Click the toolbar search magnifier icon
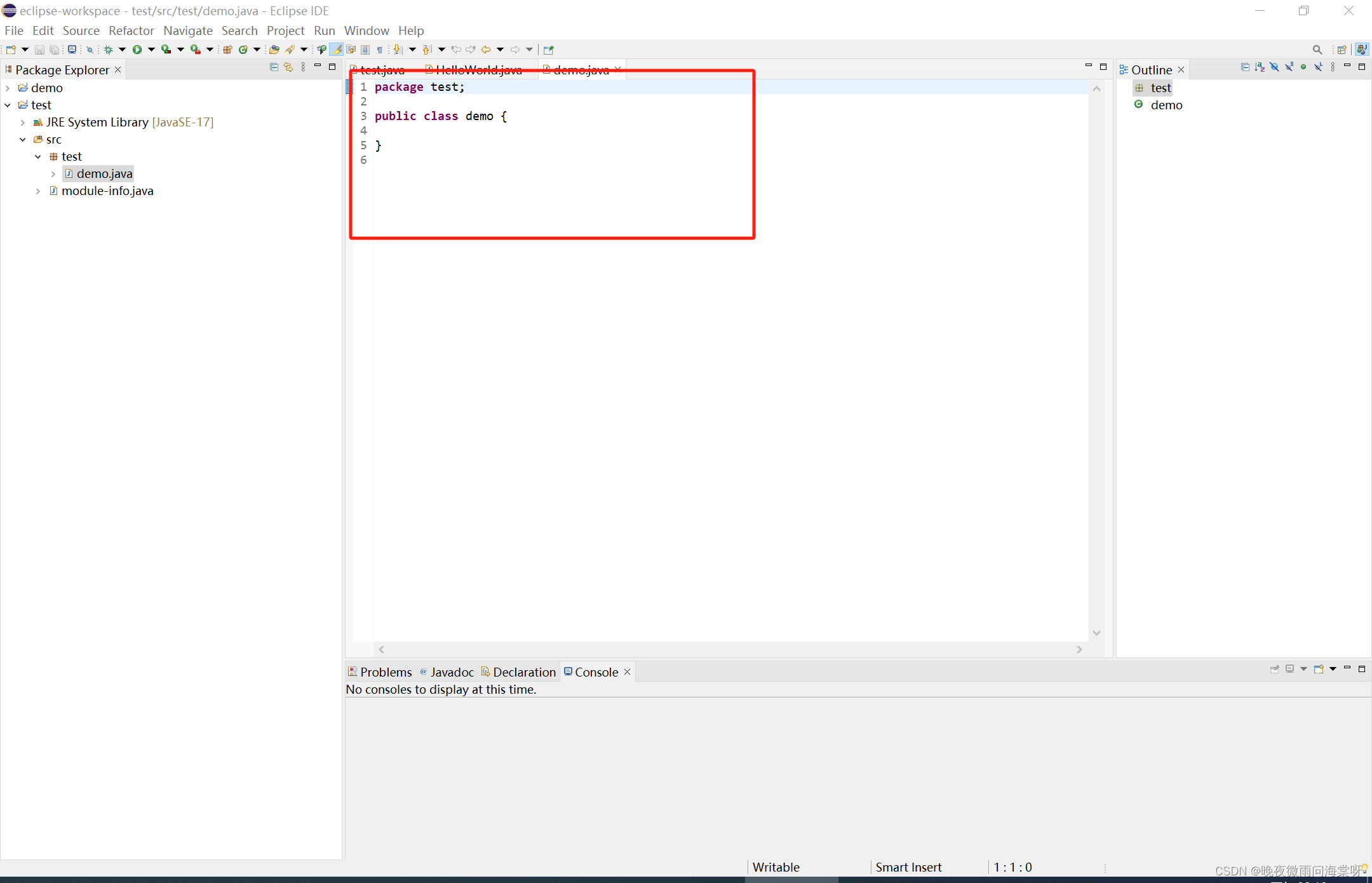Image resolution: width=1372 pixels, height=883 pixels. (1317, 50)
